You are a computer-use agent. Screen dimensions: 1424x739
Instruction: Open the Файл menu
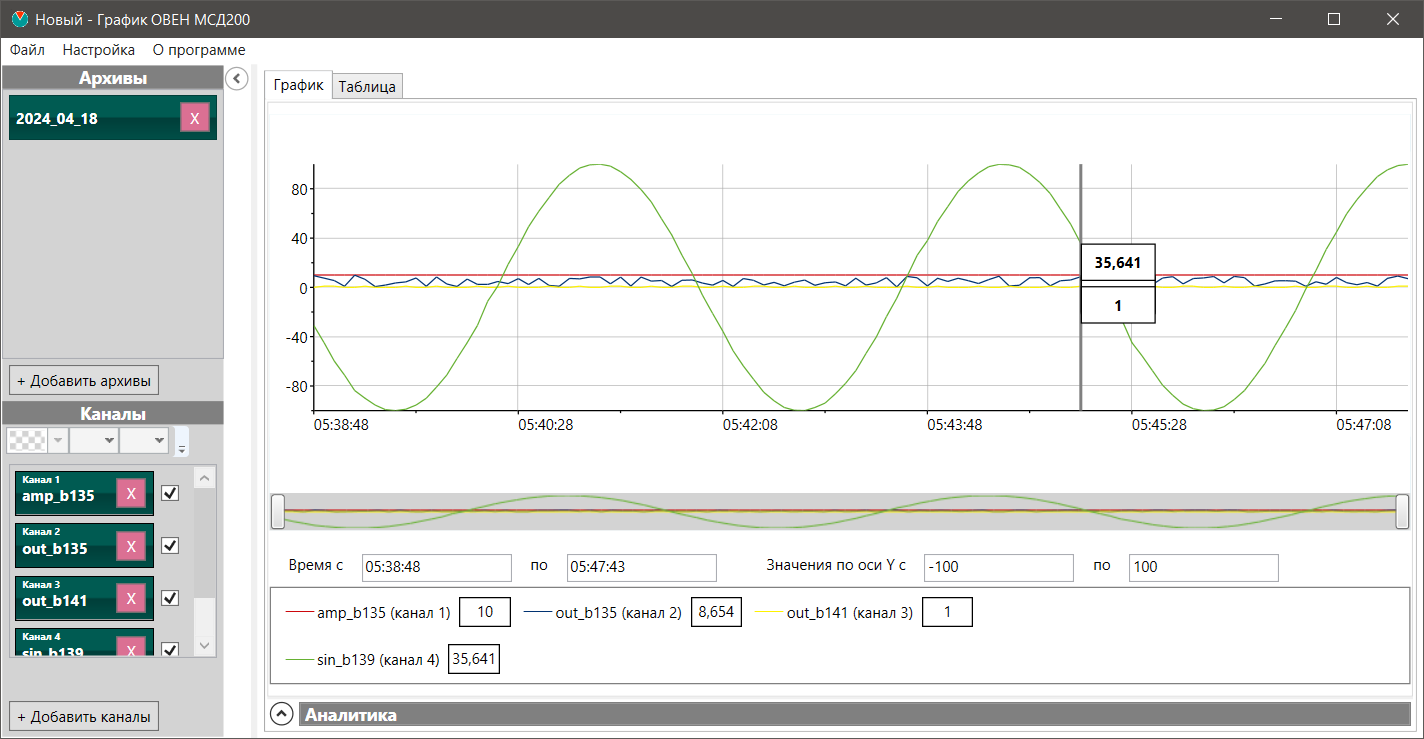click(x=27, y=50)
